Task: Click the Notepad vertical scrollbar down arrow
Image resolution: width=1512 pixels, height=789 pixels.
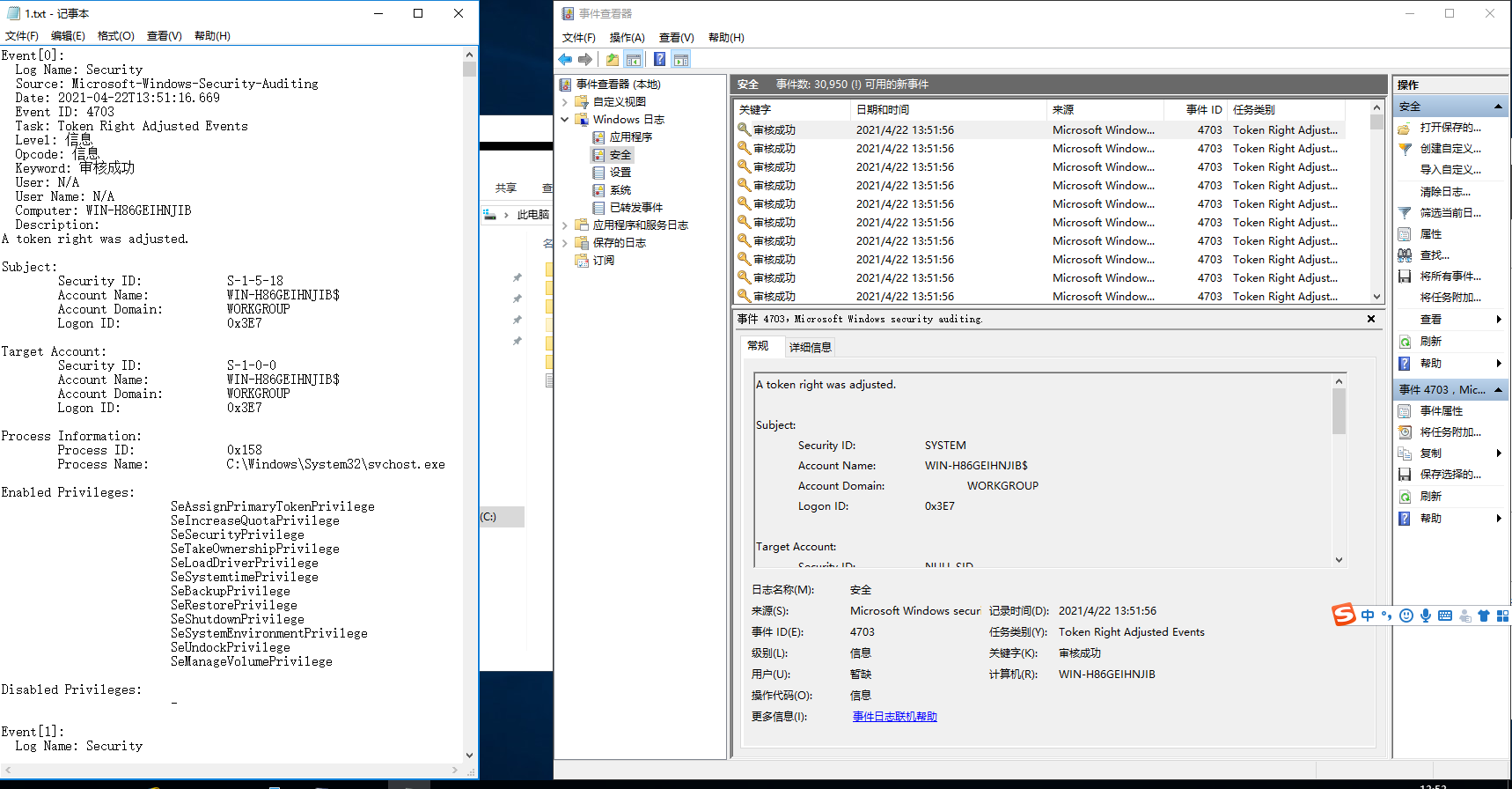Action: (469, 756)
